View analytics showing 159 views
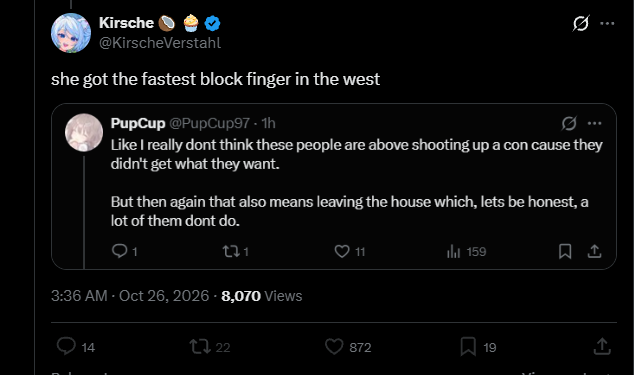The image size is (634, 375). 466,251
